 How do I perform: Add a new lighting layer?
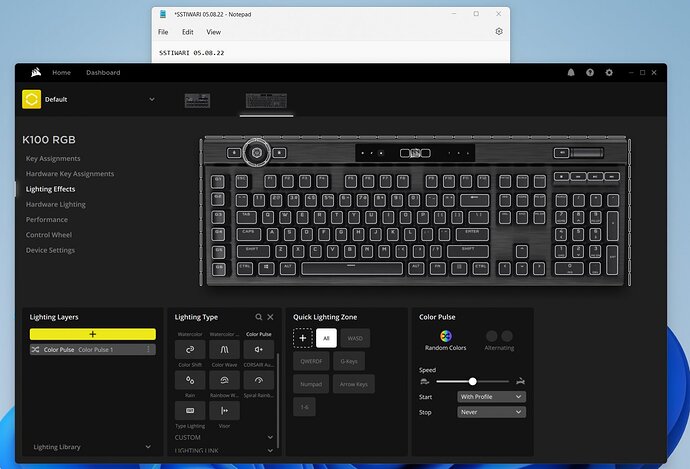tap(92, 334)
